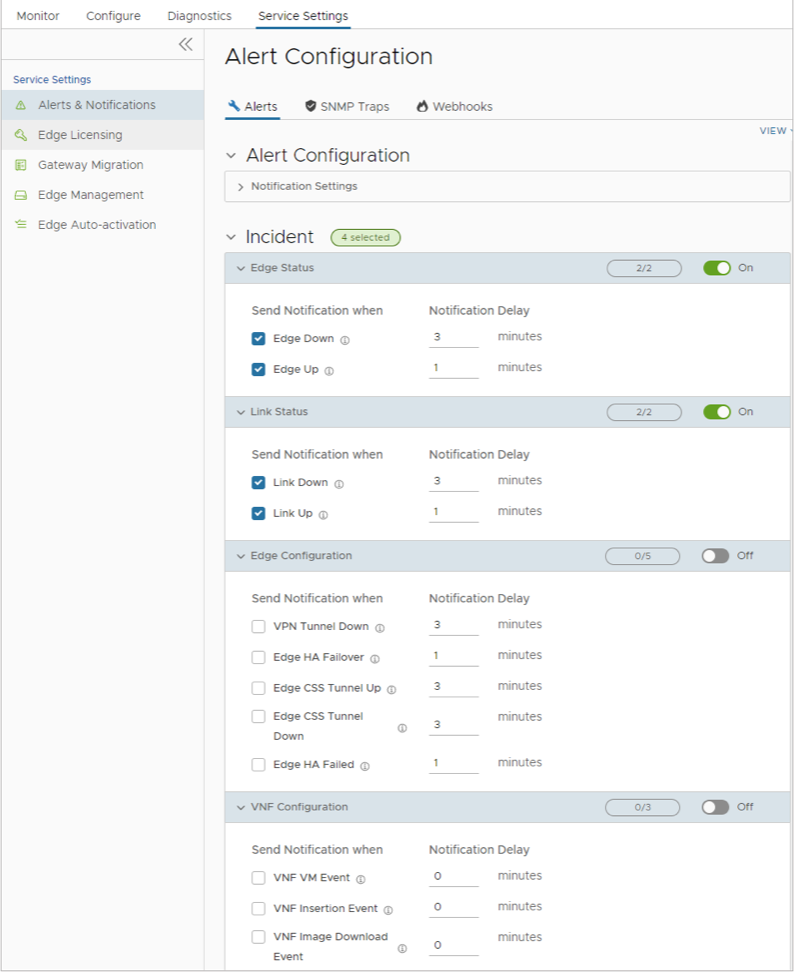Click the Edge Auto-activation sidebar icon
This screenshot has height=972, width=794.
(21, 225)
